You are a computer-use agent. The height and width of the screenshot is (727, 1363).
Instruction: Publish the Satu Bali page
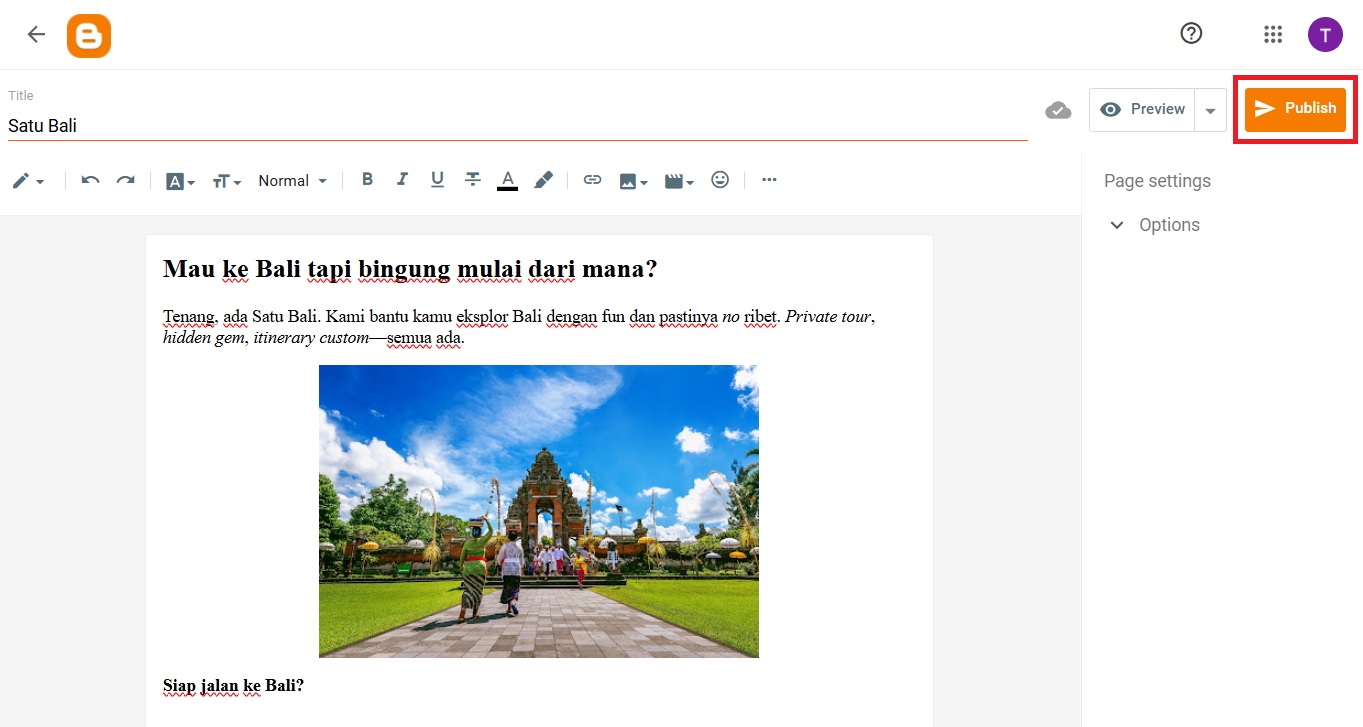click(1295, 109)
